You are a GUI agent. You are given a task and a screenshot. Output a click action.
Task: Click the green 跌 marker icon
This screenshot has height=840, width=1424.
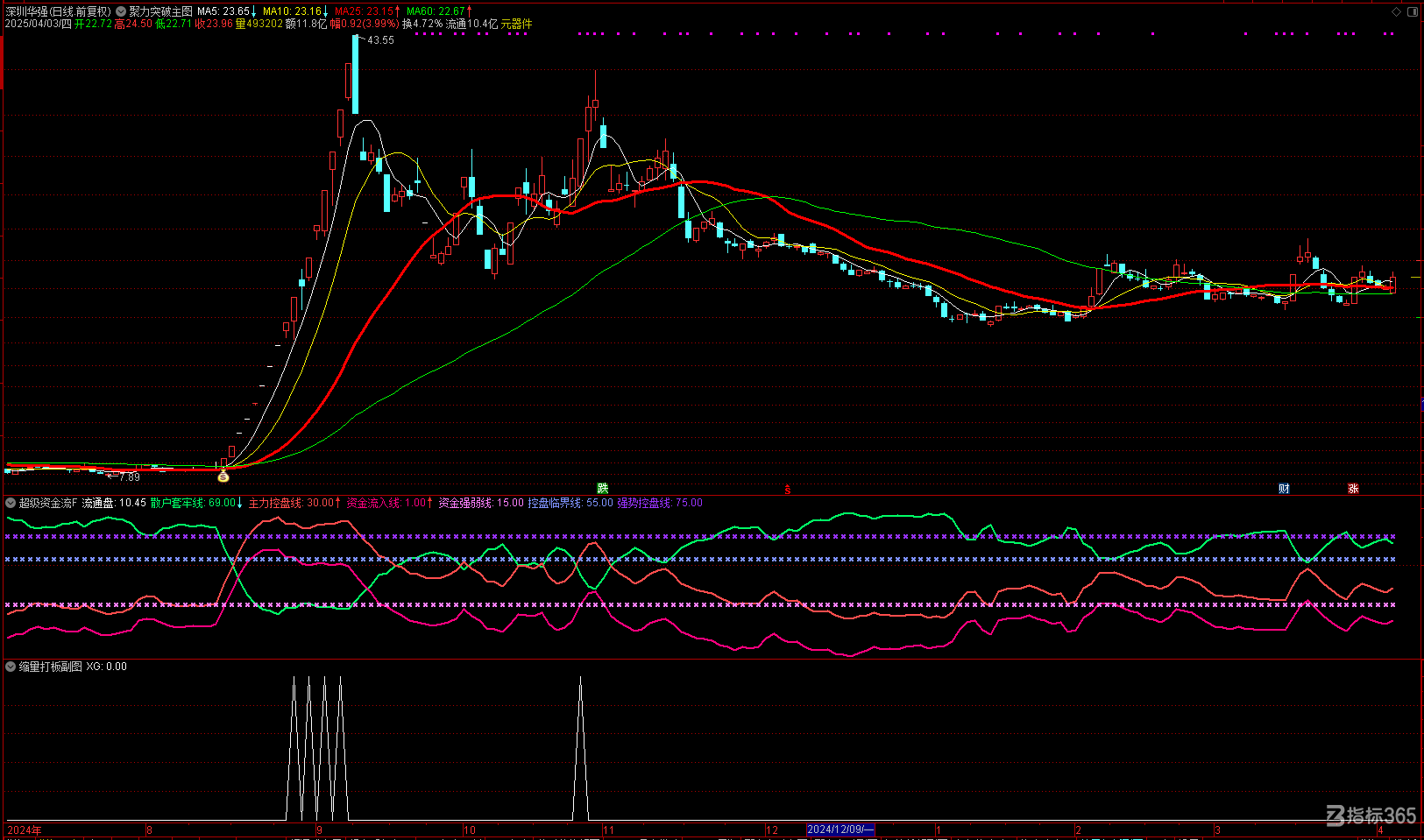[602, 488]
